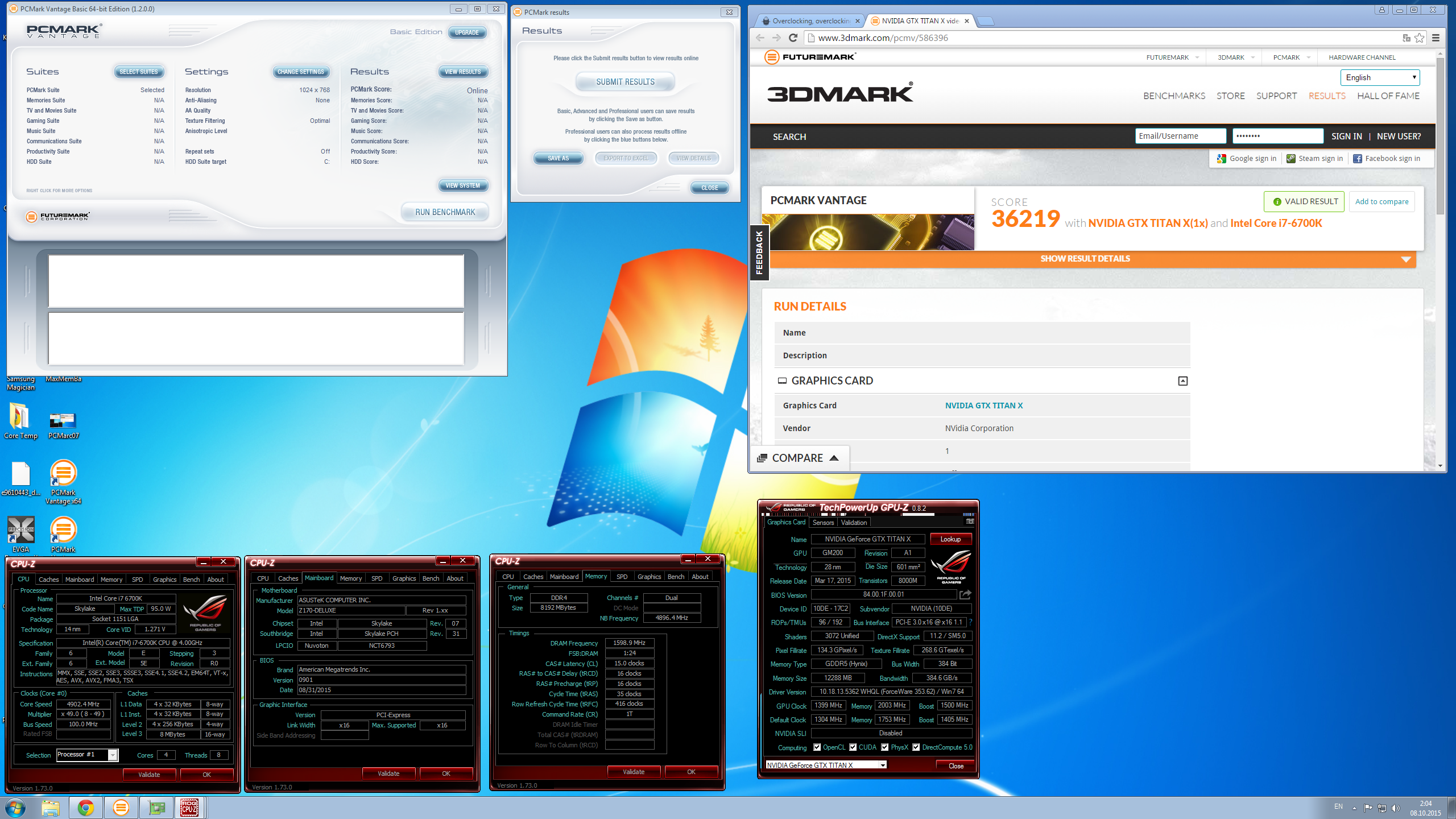Click Action Center flag tray icon

1368,808
